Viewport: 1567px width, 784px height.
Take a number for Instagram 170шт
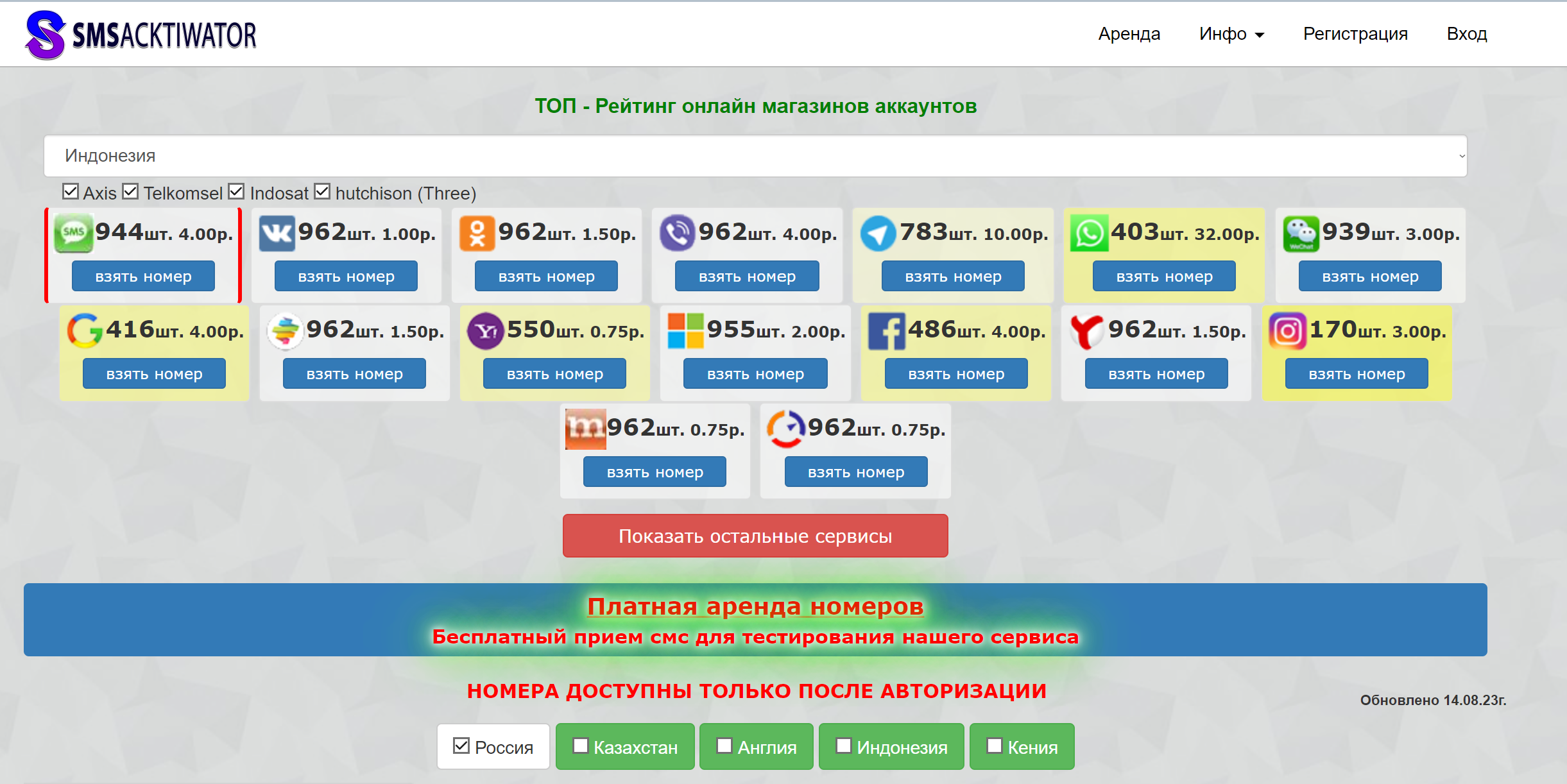(x=1357, y=374)
